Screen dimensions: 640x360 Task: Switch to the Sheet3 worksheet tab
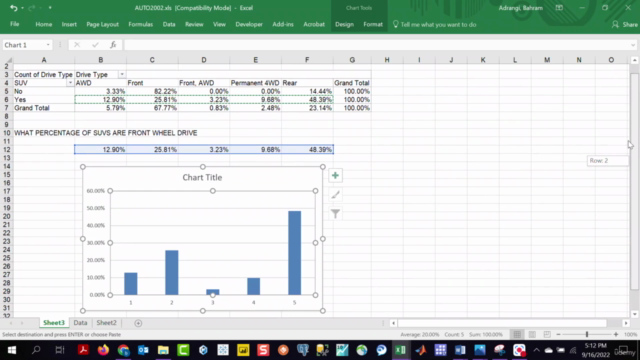(54, 323)
